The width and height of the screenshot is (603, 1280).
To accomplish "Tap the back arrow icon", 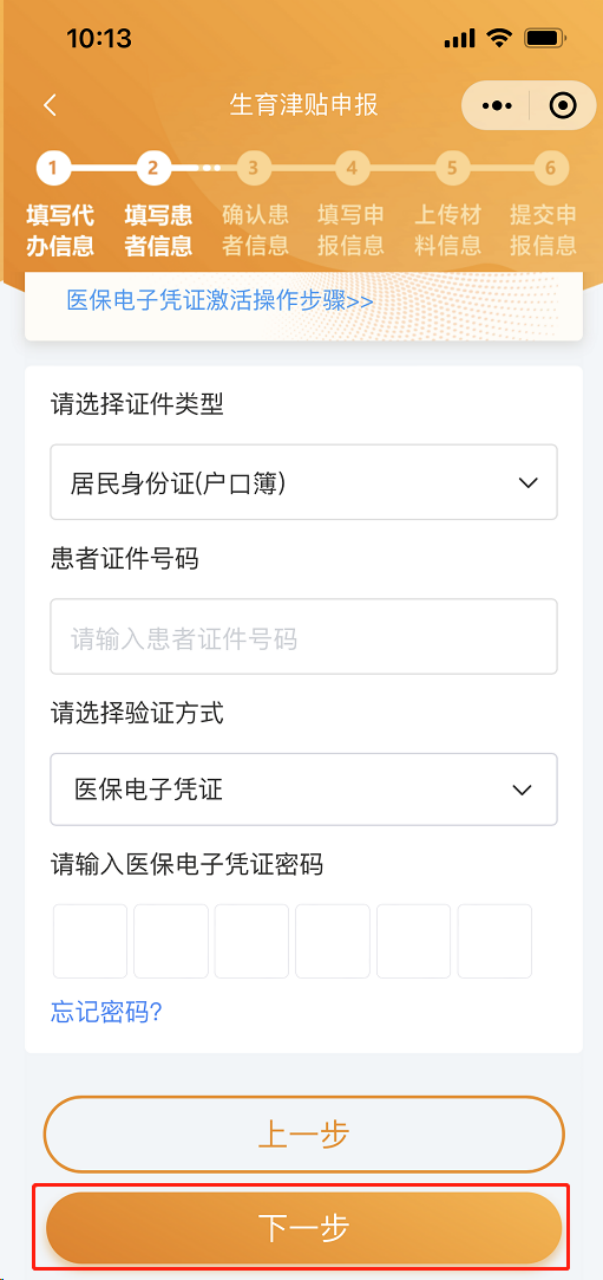I will click(51, 105).
